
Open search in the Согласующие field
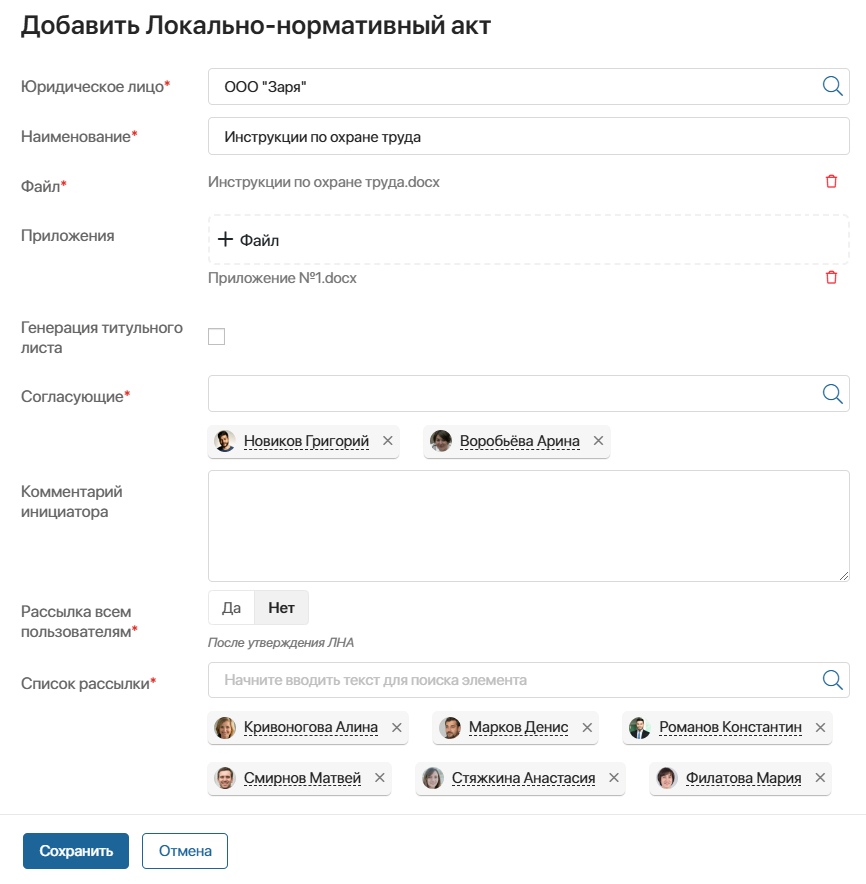pos(832,393)
